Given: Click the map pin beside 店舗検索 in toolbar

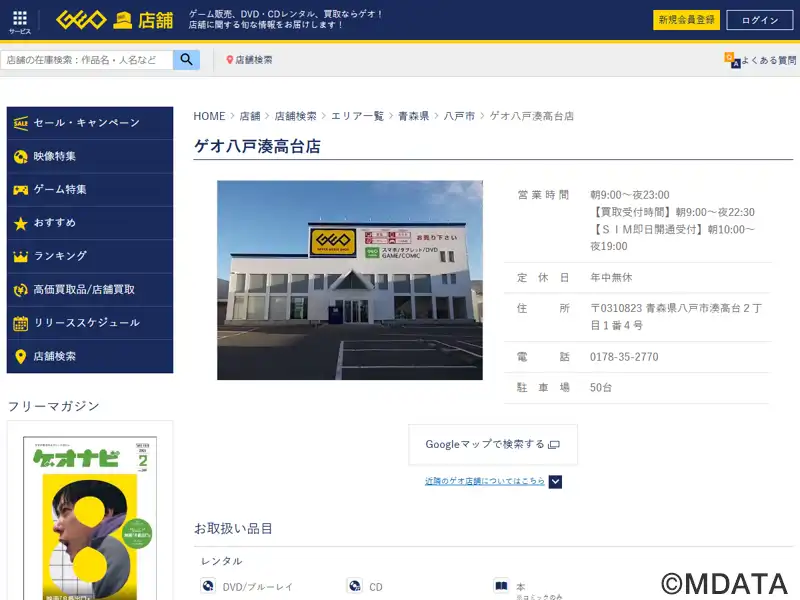Looking at the screenshot, I should click(230, 60).
